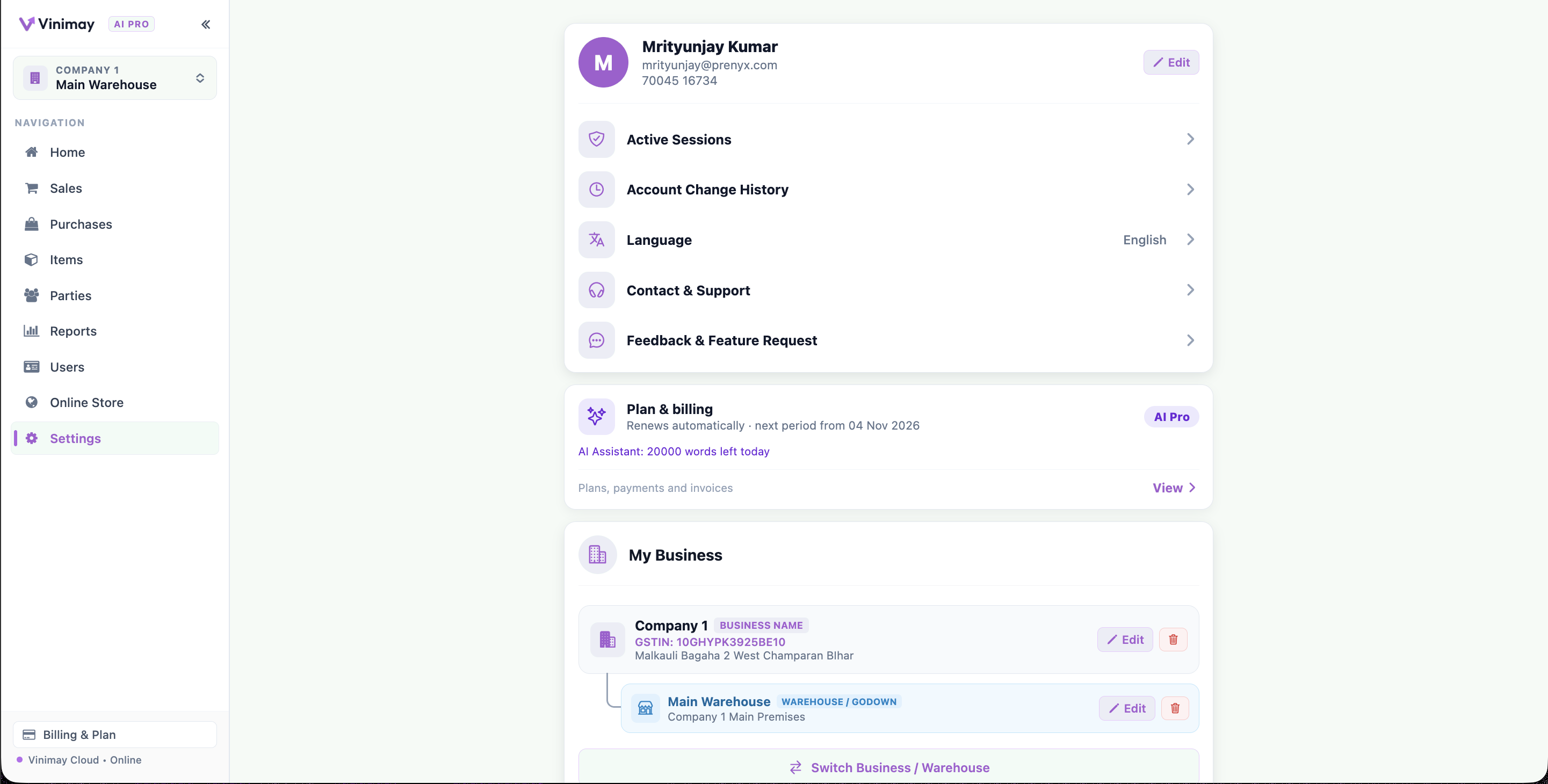Image resolution: width=1548 pixels, height=784 pixels.
Task: Click the Company 1 building icon
Action: (x=607, y=640)
